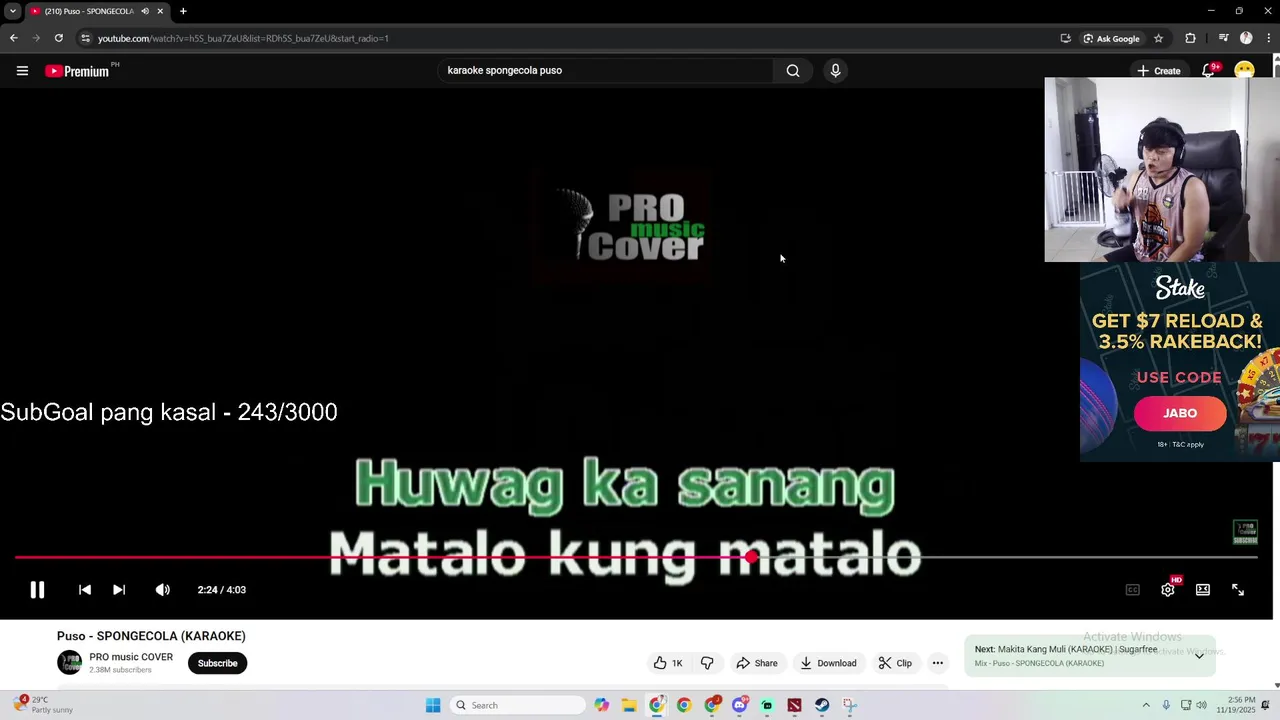This screenshot has height=720, width=1280.
Task: Open the taskbar clock showing 2:56 PM
Action: click(1235, 705)
